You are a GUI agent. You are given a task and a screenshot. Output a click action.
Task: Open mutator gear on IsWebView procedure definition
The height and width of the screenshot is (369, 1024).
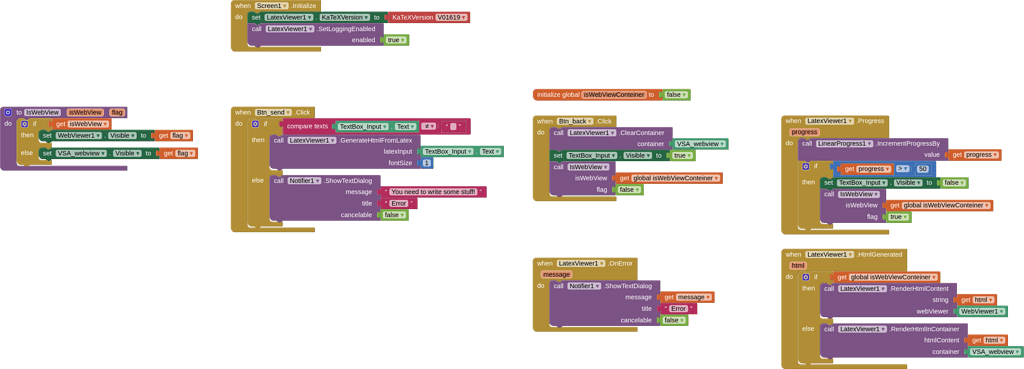(x=8, y=112)
